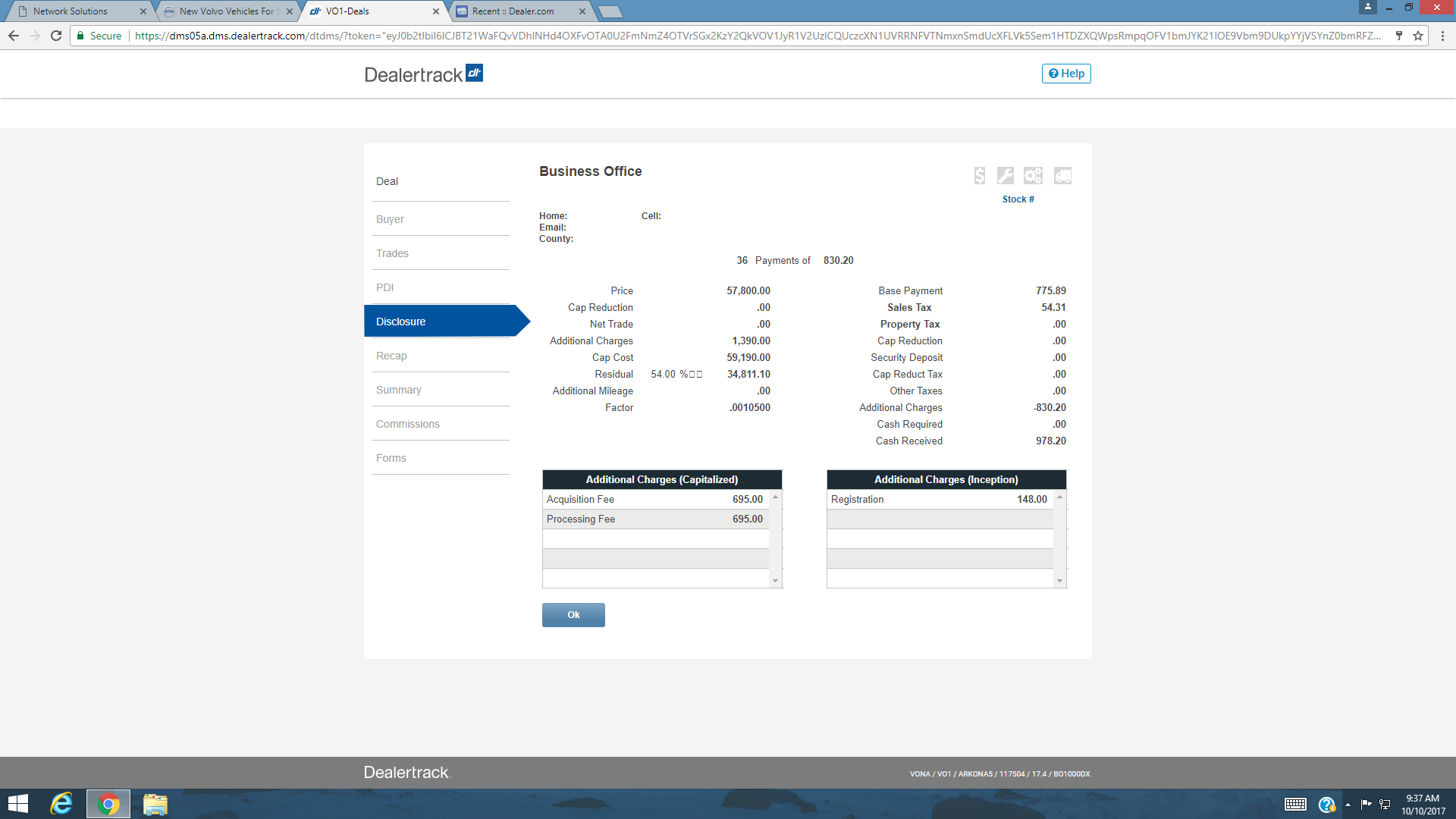Image resolution: width=1456 pixels, height=819 pixels.
Task: Open the Help button
Action: pyautogui.click(x=1066, y=74)
